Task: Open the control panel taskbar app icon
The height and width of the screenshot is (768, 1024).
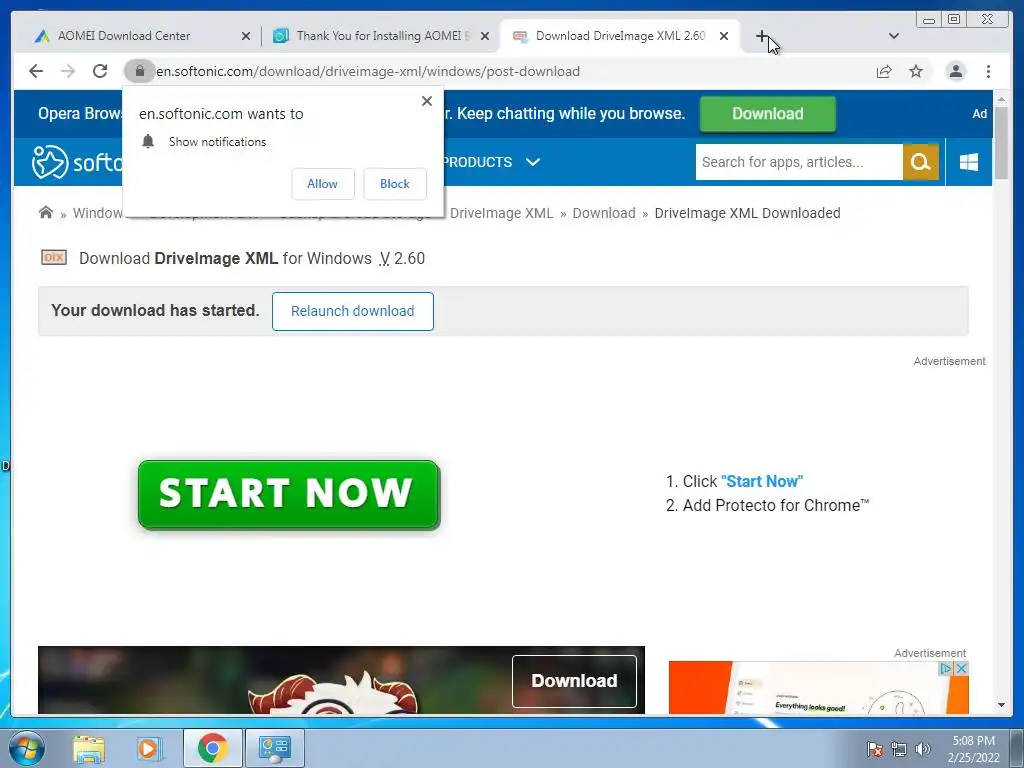Action: pyautogui.click(x=275, y=748)
